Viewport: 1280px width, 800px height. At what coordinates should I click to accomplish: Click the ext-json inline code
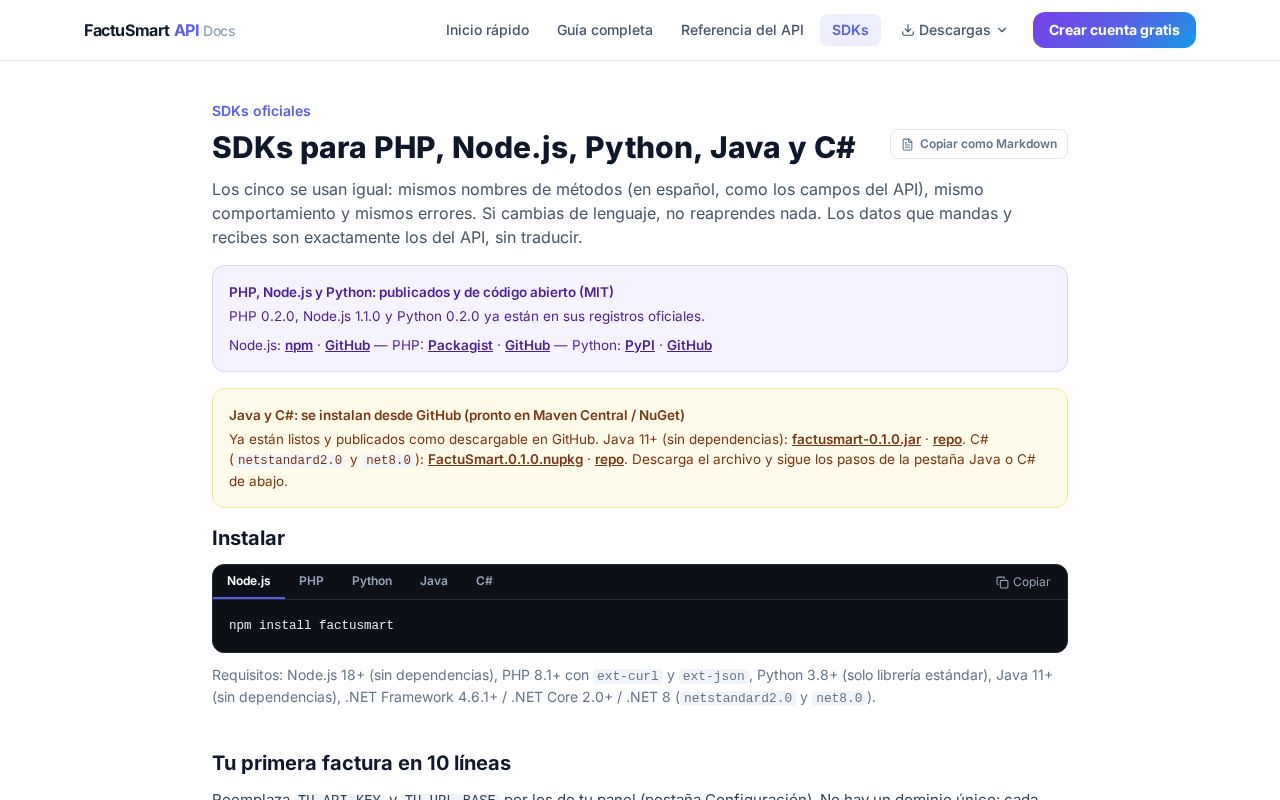(714, 676)
